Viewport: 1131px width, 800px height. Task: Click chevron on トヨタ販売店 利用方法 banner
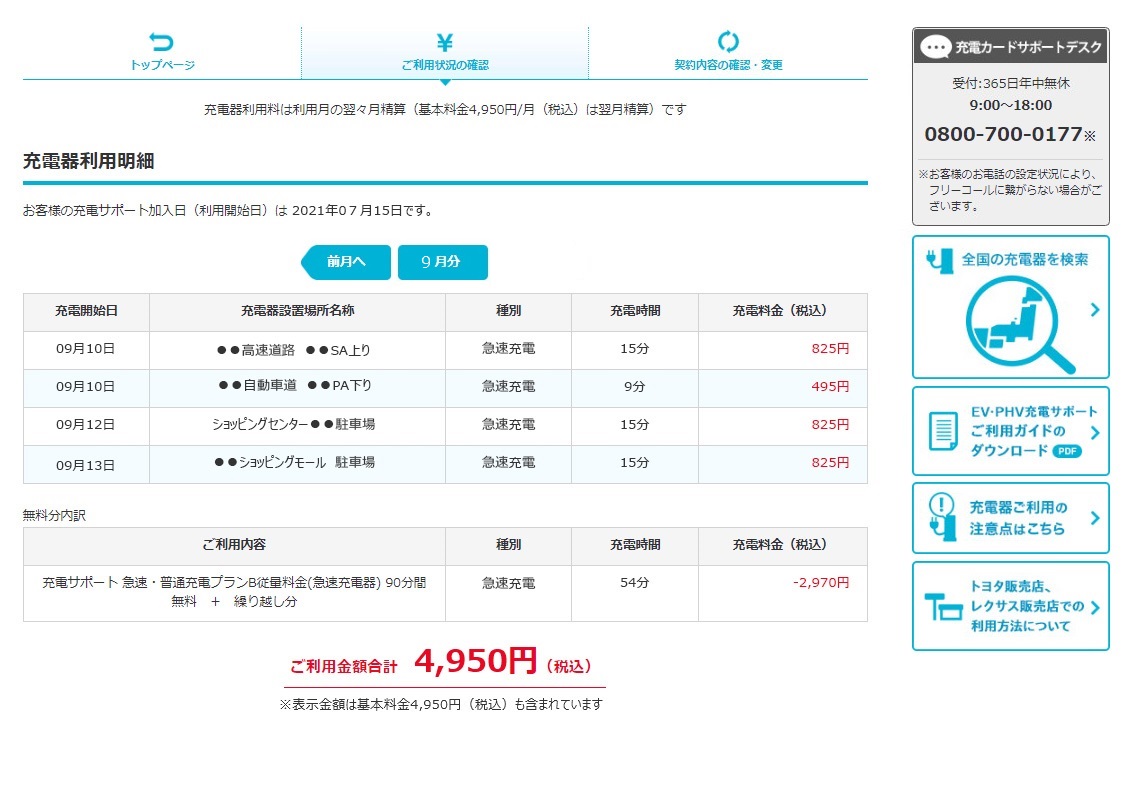(x=1095, y=607)
